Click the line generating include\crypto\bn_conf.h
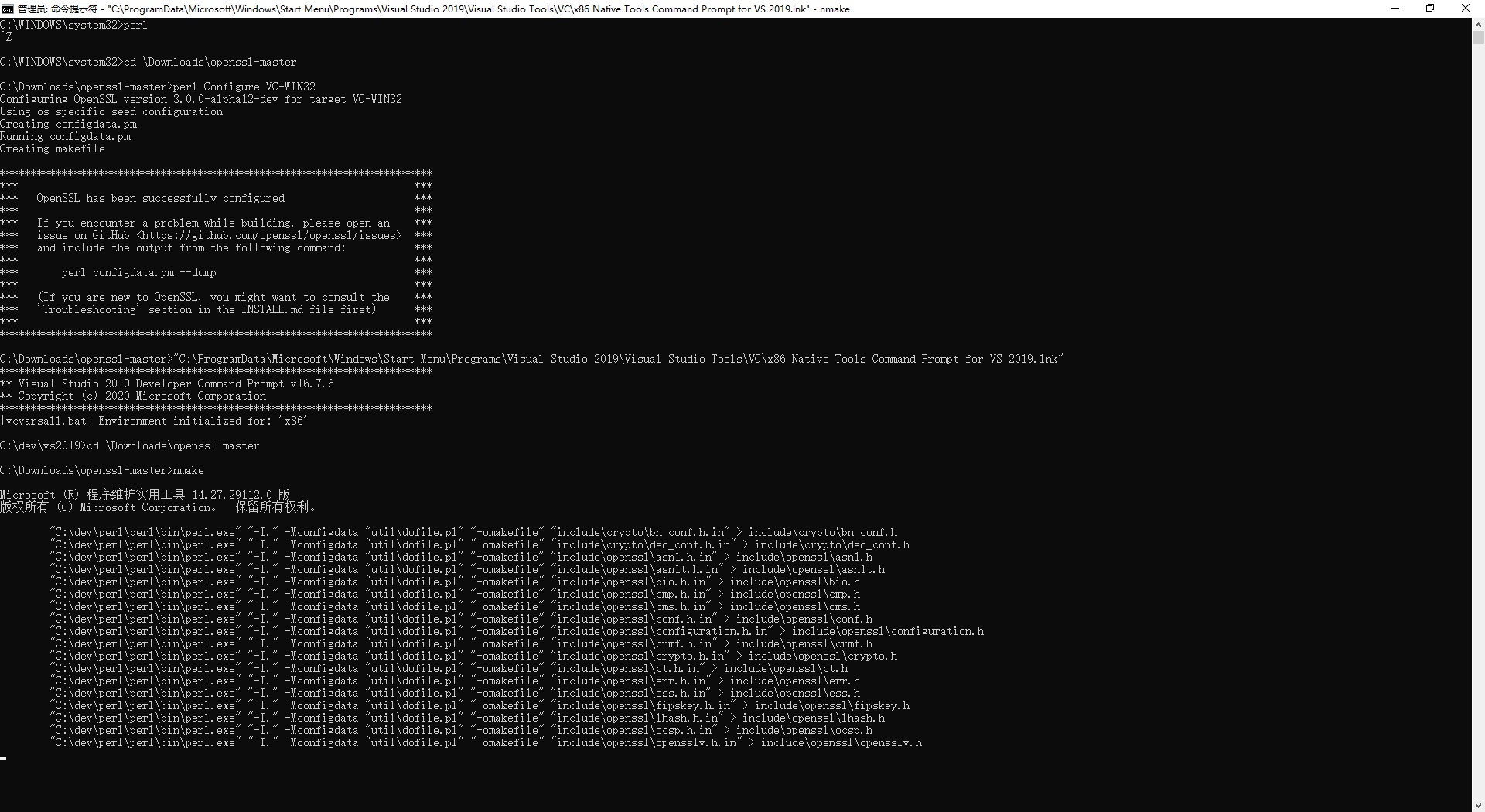1485x812 pixels. click(473, 532)
